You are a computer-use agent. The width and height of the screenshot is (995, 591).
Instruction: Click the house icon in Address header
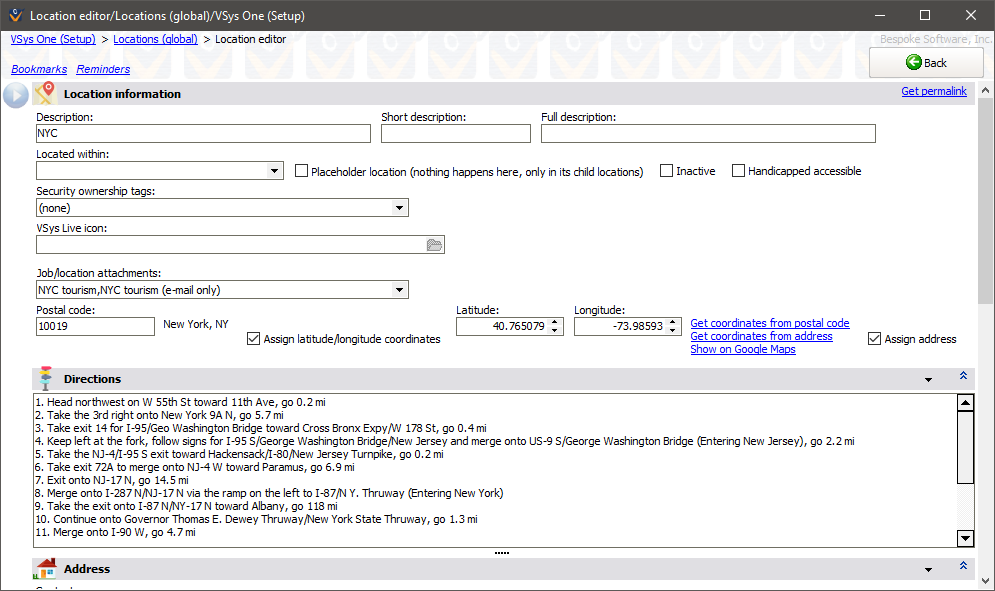pyautogui.click(x=45, y=569)
